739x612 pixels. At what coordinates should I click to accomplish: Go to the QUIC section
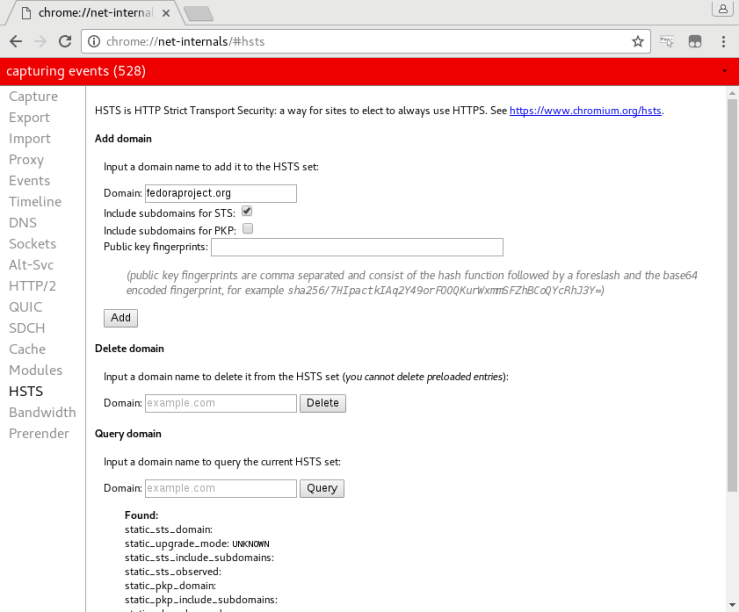[25, 307]
